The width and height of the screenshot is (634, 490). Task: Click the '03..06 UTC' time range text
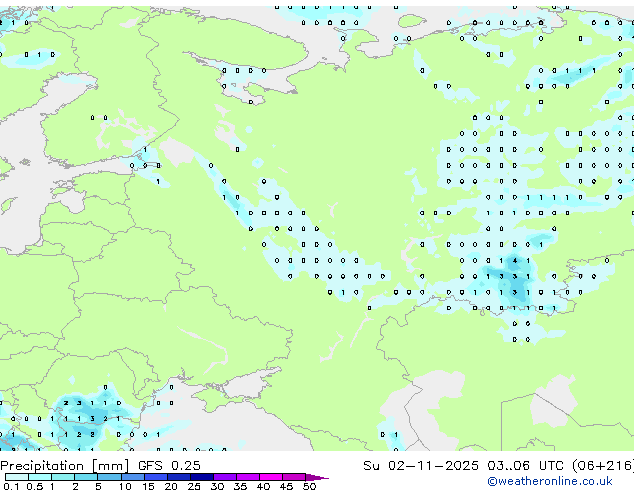(x=525, y=466)
